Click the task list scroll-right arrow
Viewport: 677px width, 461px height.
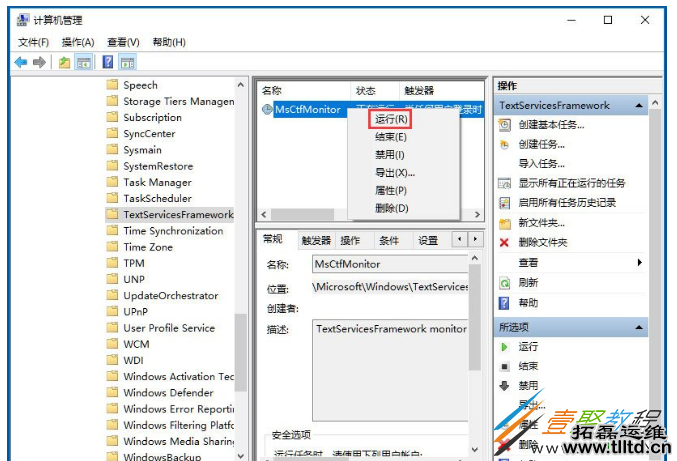click(x=477, y=215)
